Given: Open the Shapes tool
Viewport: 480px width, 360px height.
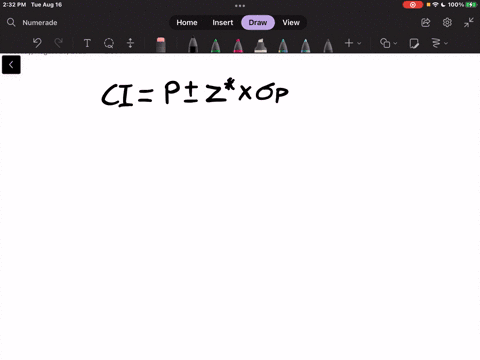Looking at the screenshot, I should coord(385,43).
